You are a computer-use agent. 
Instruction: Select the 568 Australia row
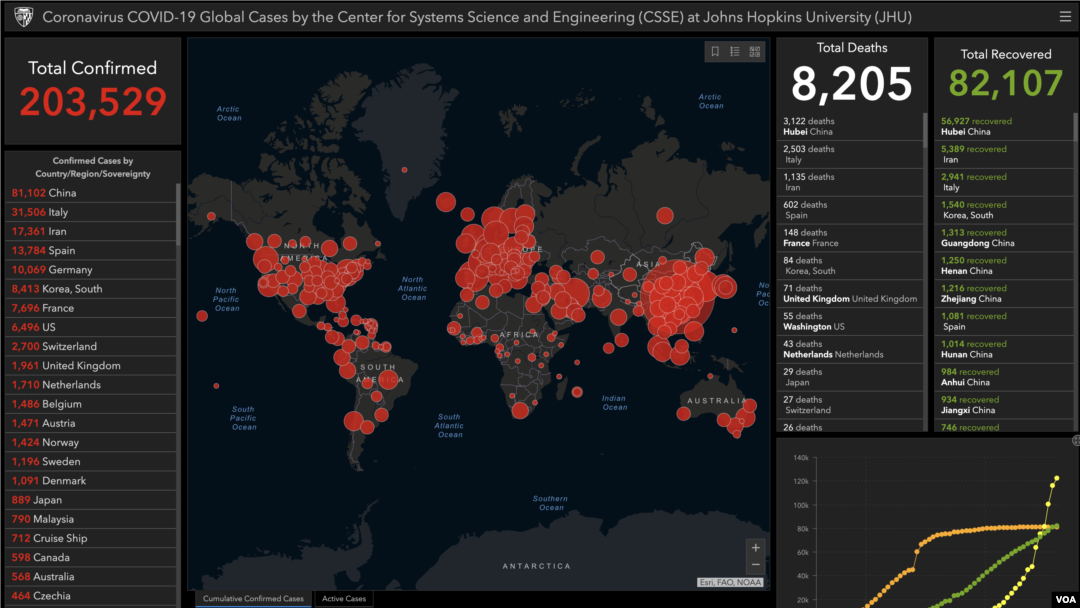pyautogui.click(x=91, y=577)
